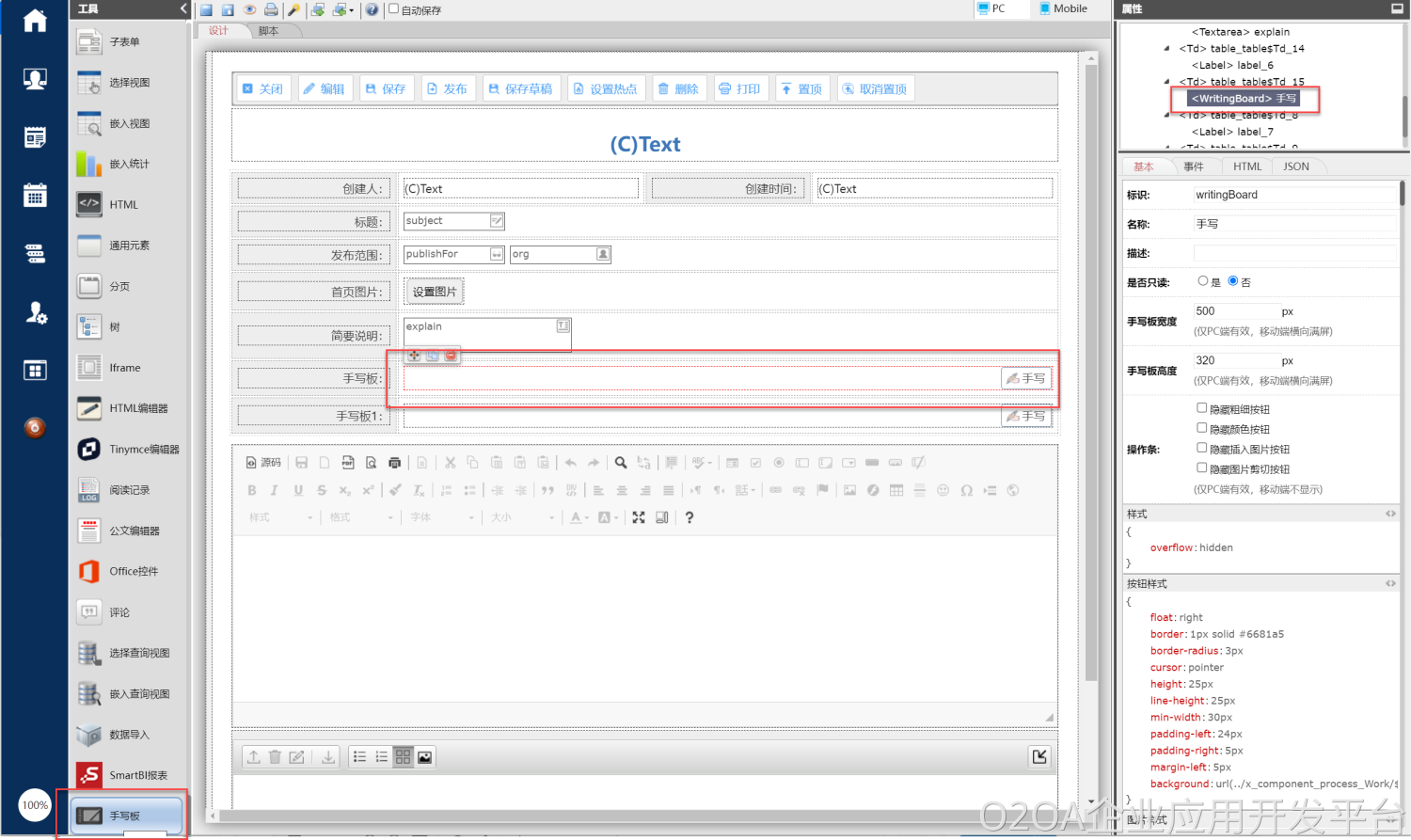Collapse the Td table_table$Td_14 tree node
This screenshot has height=840, width=1411.
pos(1167,49)
